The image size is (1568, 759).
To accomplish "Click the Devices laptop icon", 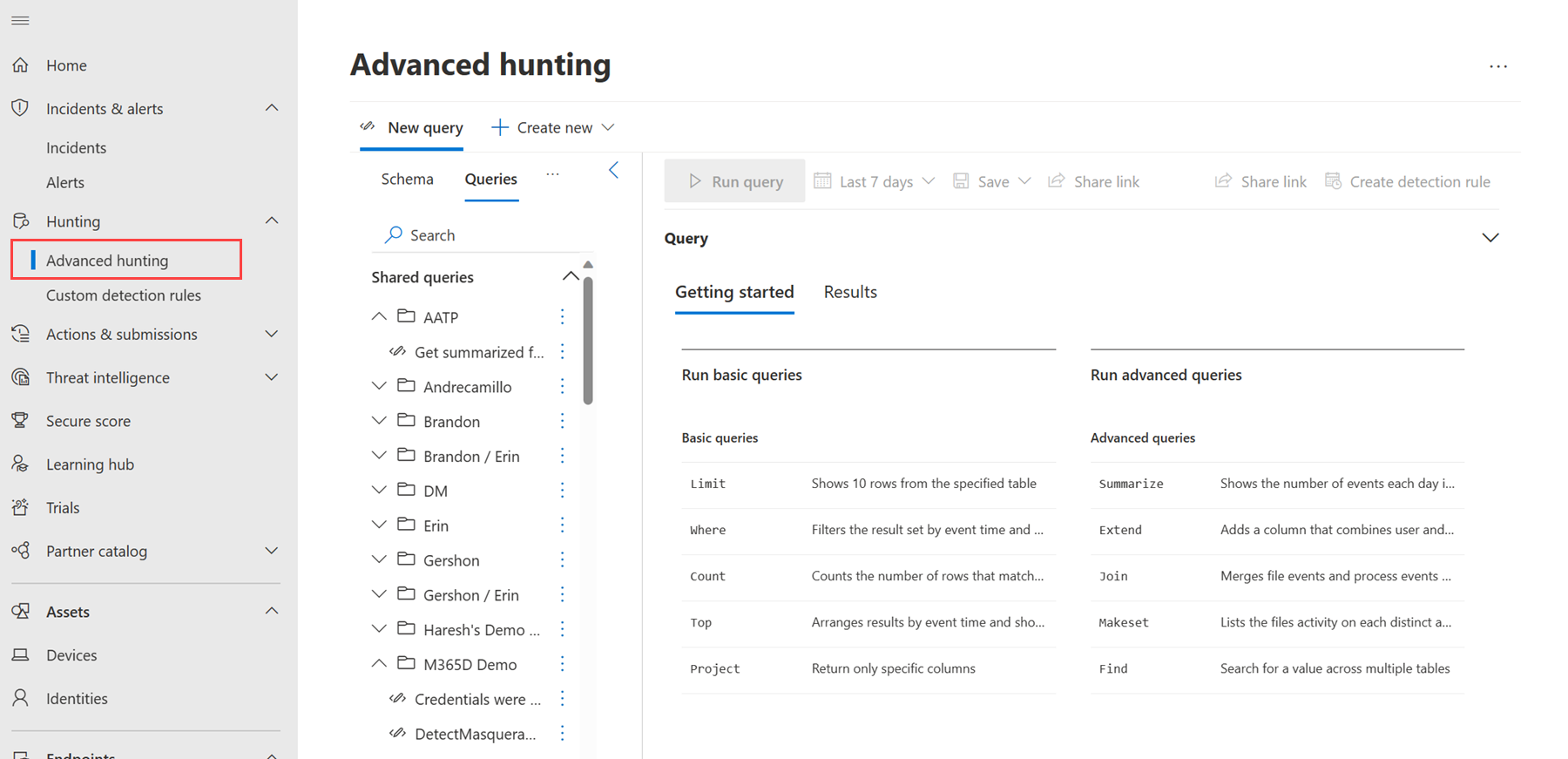I will pos(20,654).
